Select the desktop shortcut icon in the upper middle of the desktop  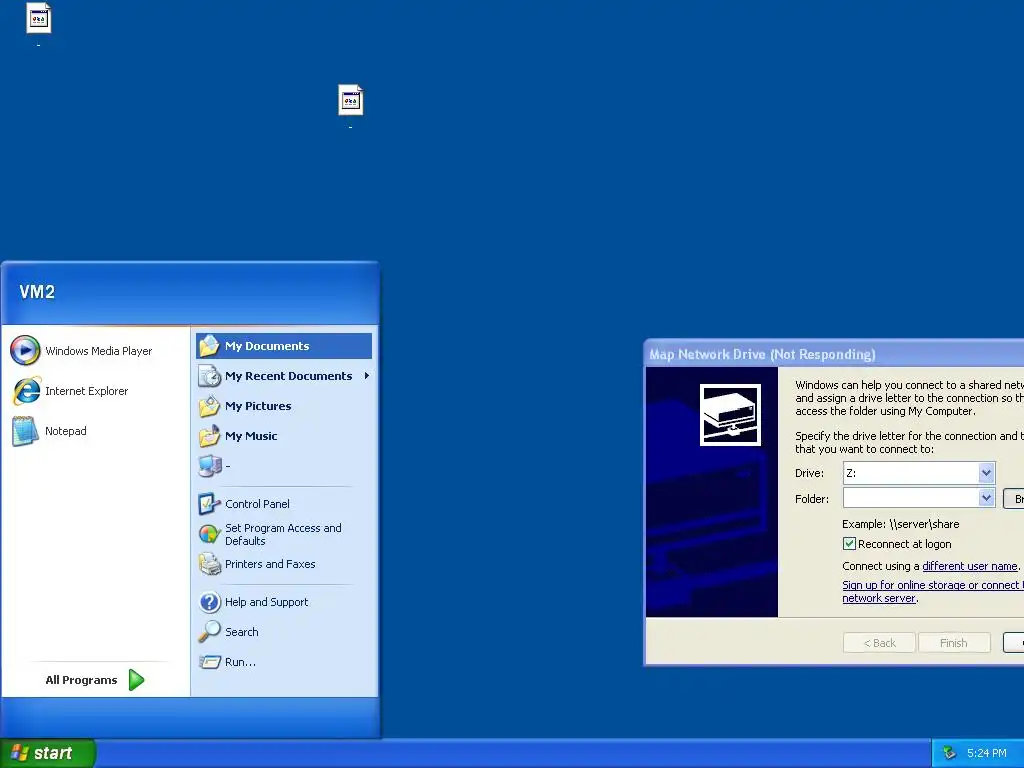351,100
